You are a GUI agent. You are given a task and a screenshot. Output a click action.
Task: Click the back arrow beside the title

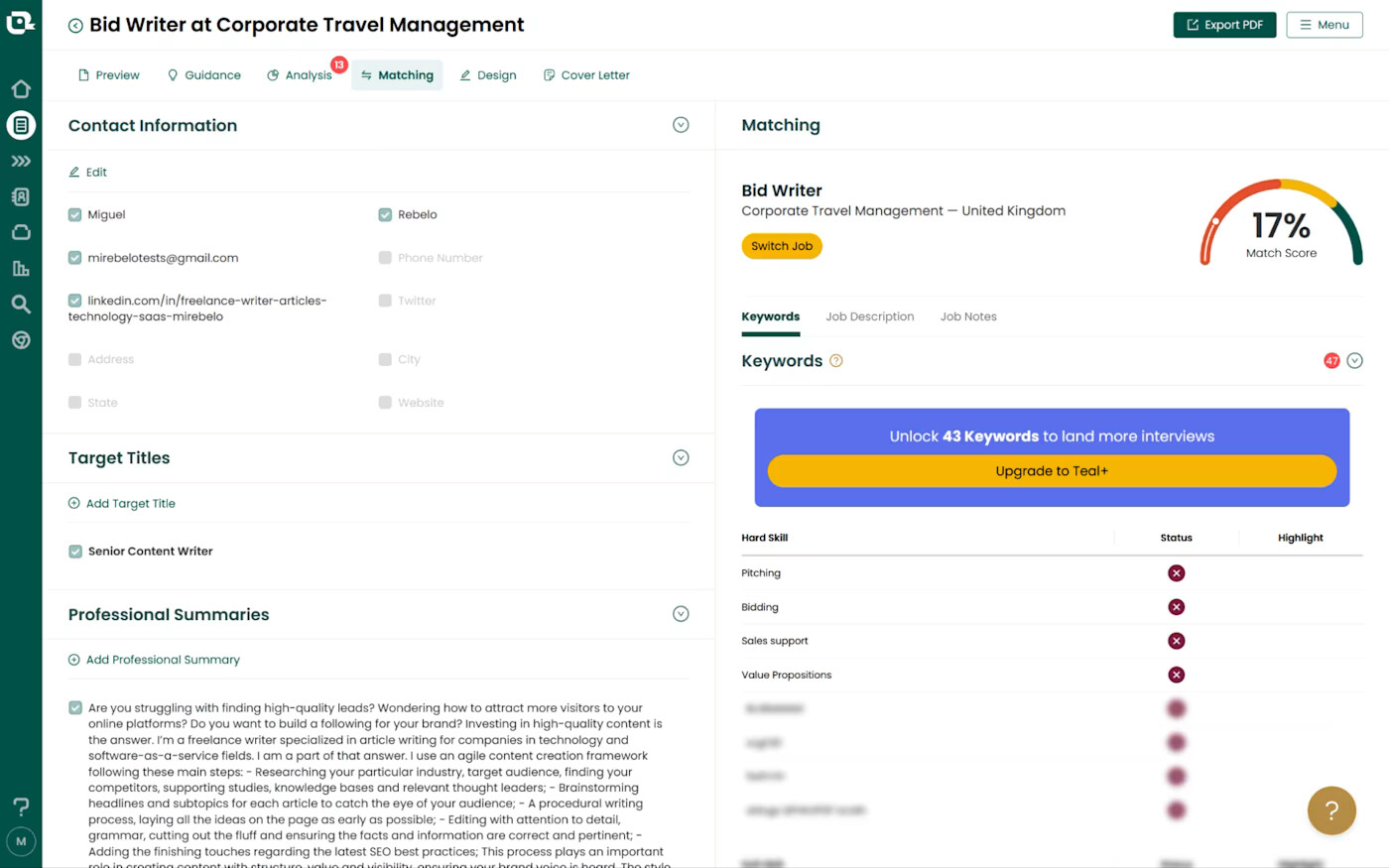click(75, 26)
